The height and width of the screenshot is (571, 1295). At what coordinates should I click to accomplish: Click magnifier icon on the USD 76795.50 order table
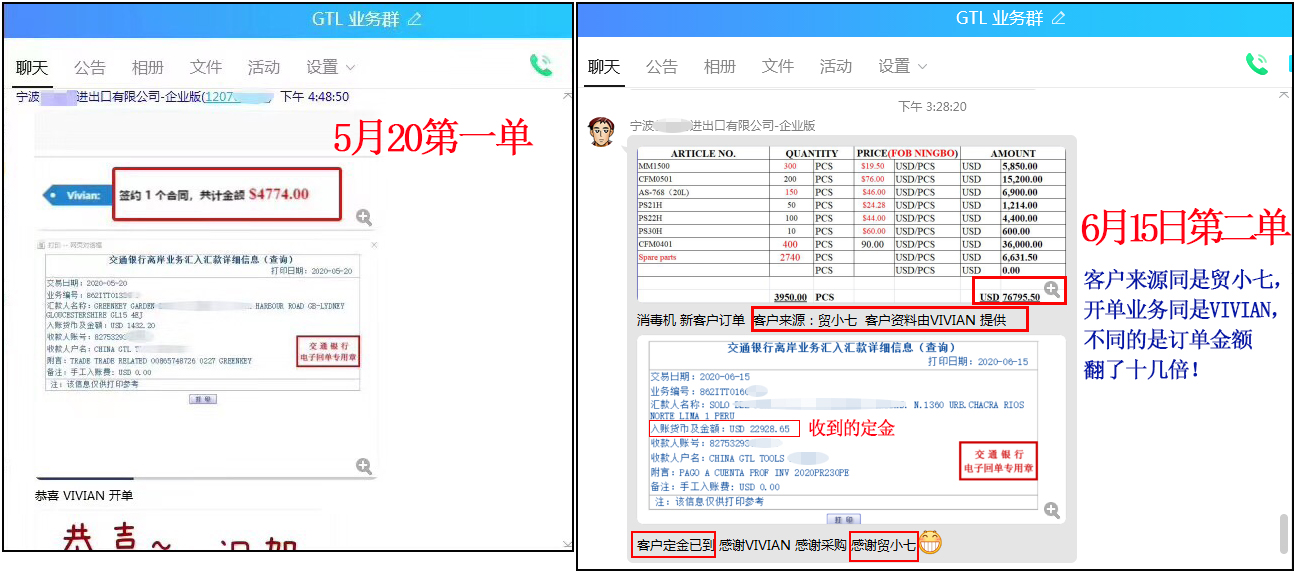coord(1051,289)
